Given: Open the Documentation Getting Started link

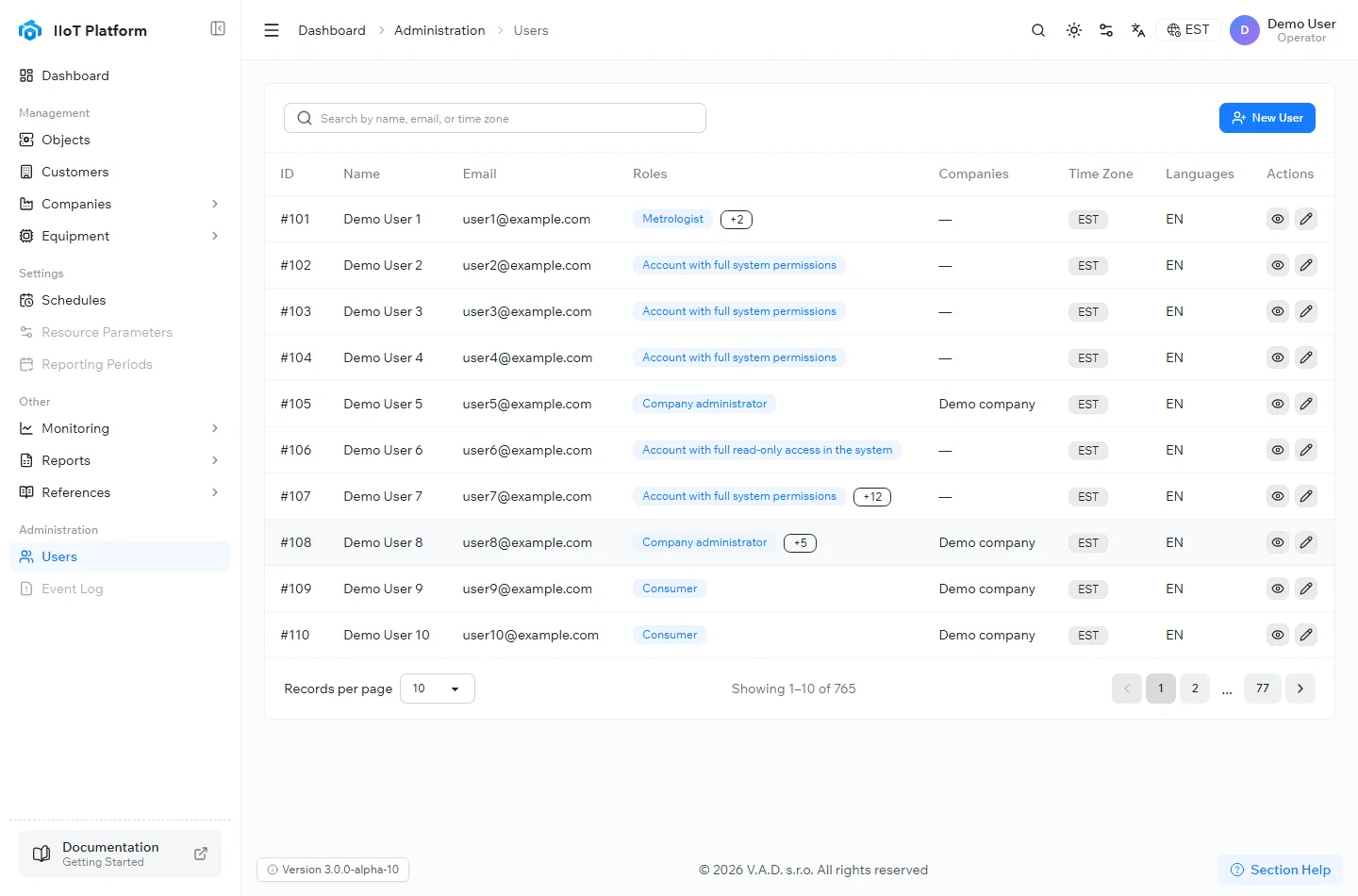Looking at the screenshot, I should point(120,854).
